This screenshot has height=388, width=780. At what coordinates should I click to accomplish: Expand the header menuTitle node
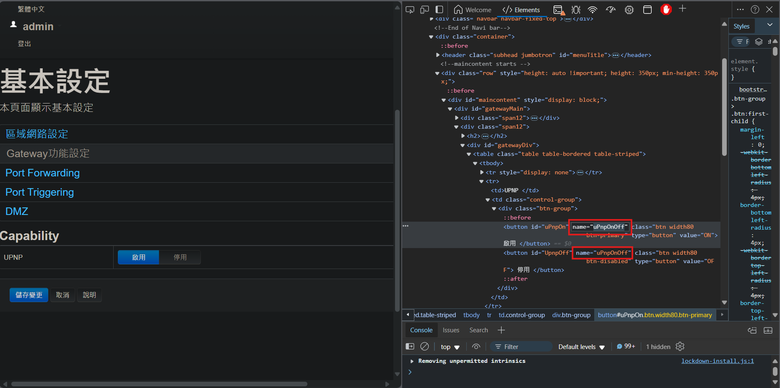coord(438,55)
